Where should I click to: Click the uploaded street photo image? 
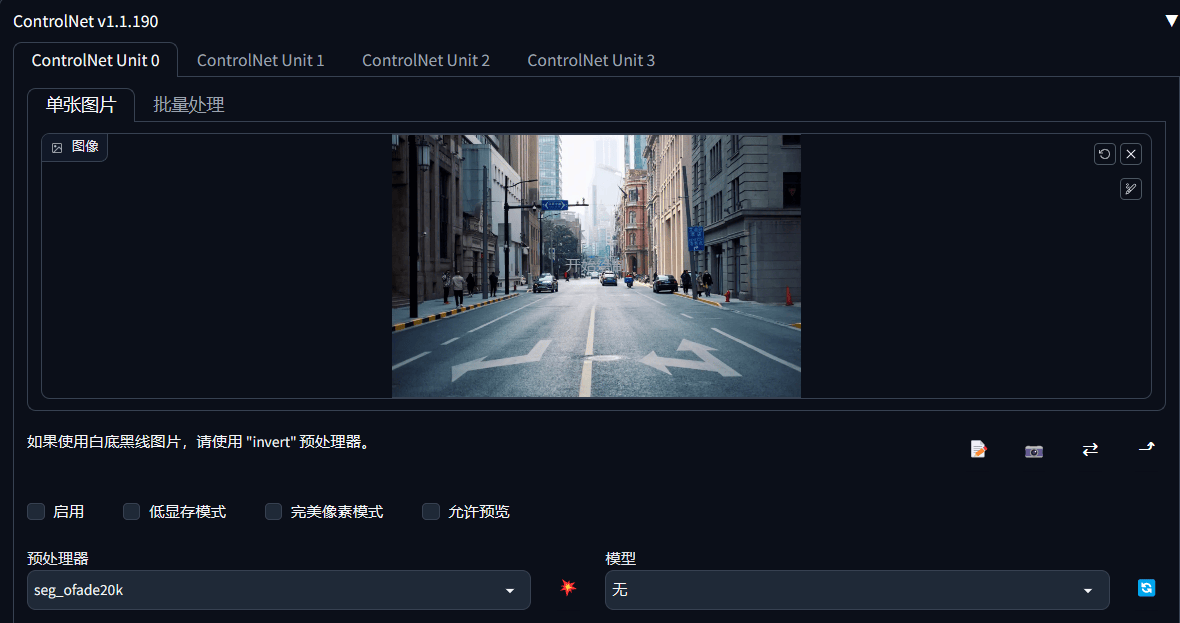pos(596,266)
